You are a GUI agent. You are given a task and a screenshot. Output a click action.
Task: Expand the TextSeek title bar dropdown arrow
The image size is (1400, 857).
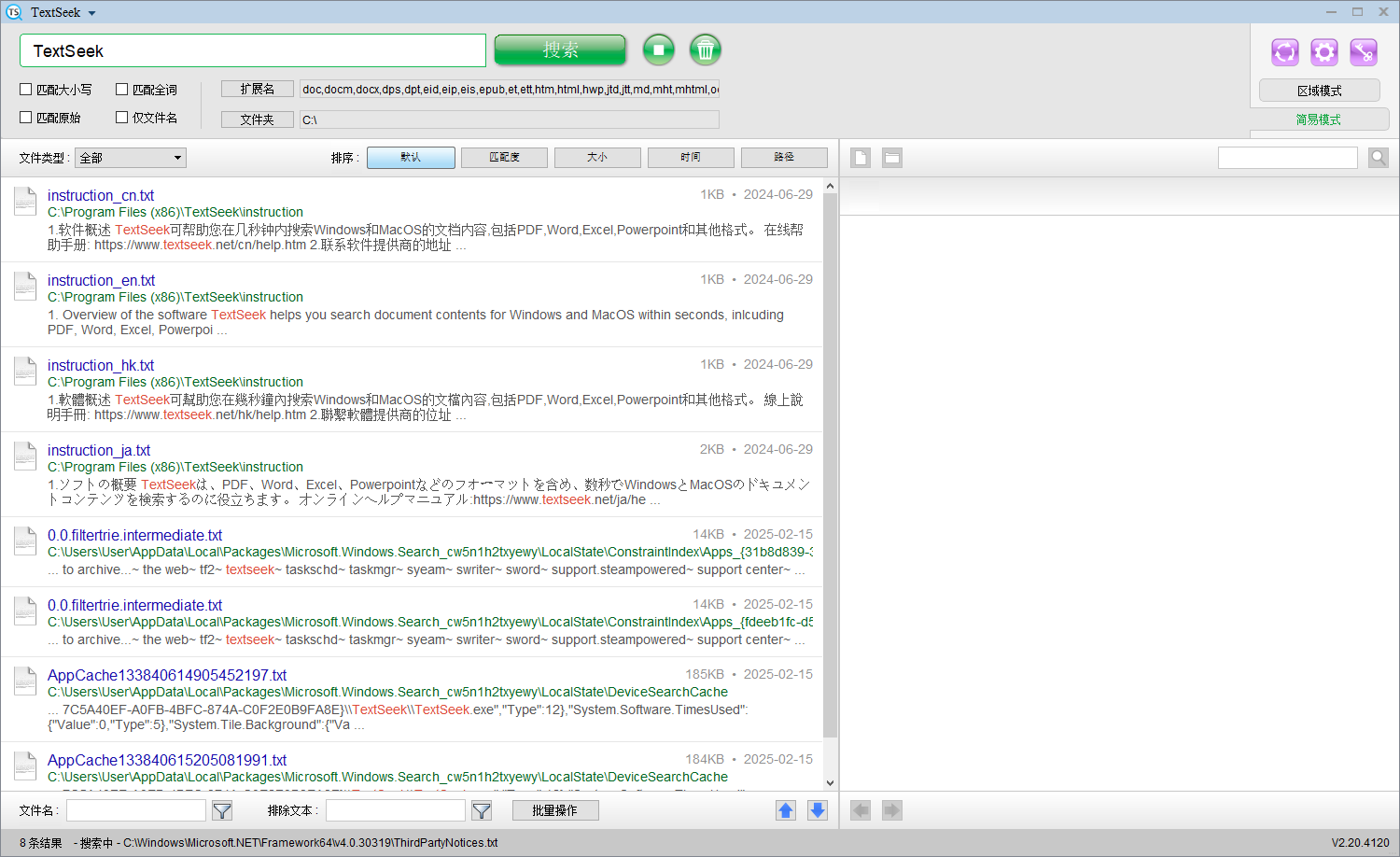[x=91, y=12]
